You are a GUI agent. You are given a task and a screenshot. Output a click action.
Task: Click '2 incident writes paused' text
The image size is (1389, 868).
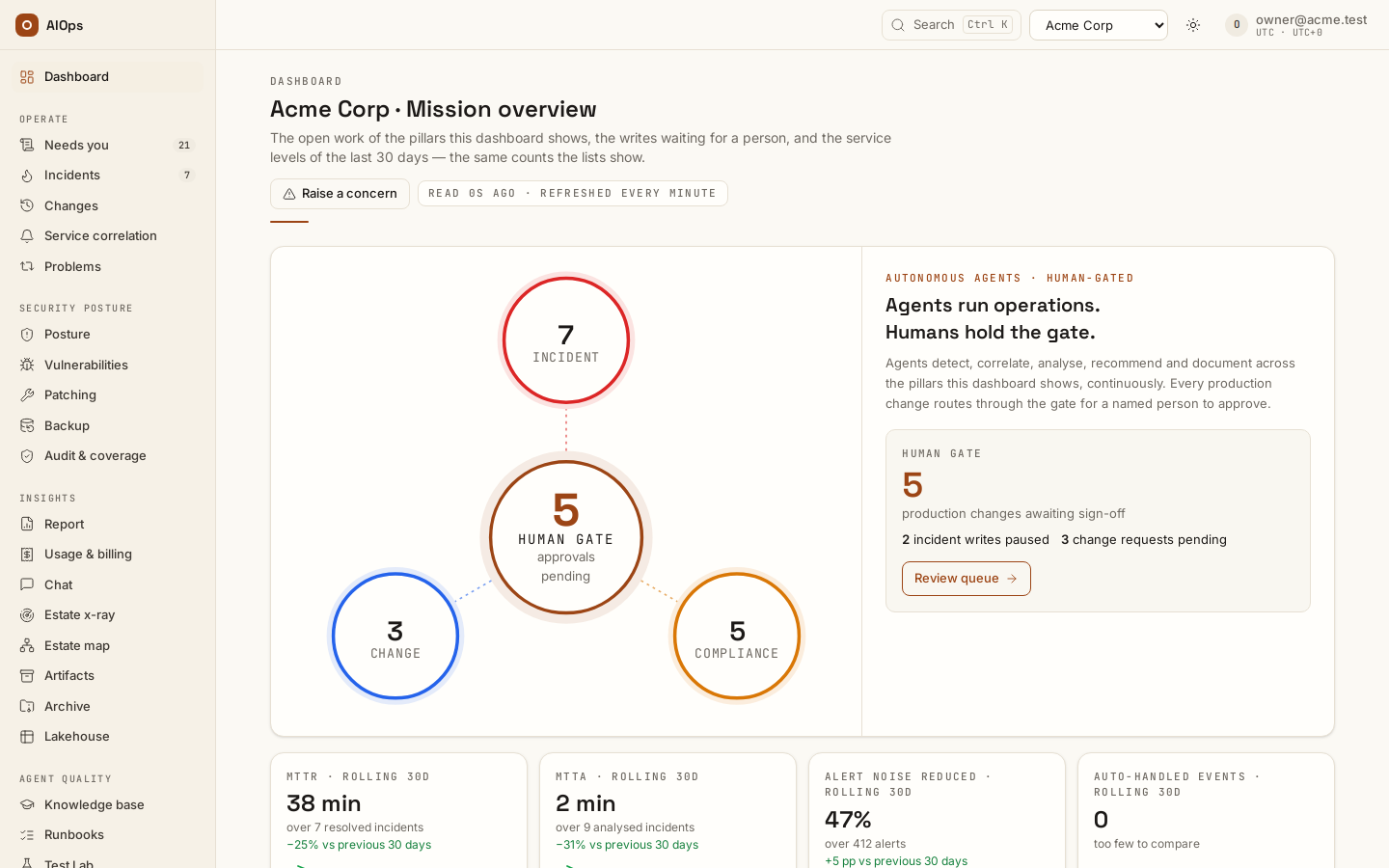coord(975,540)
